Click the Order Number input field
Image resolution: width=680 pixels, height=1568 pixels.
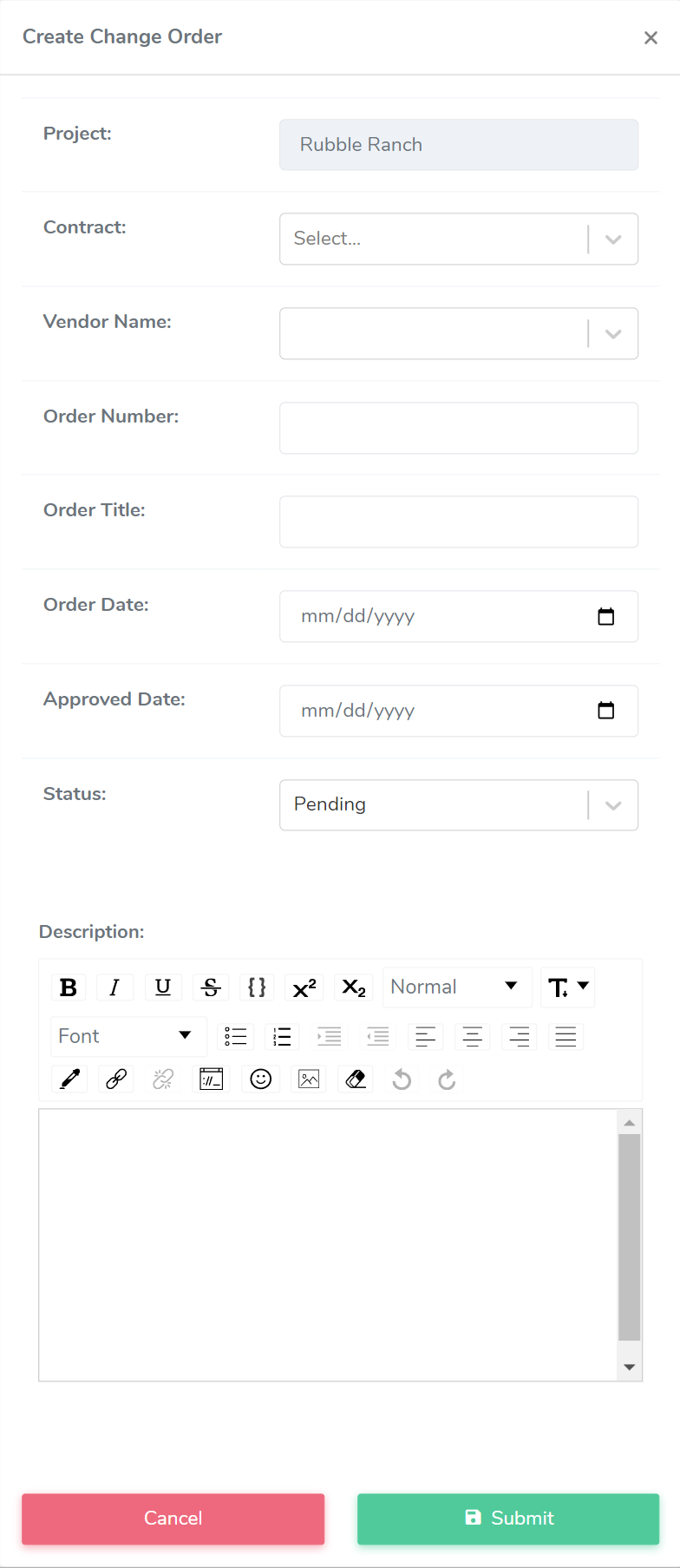[459, 428]
